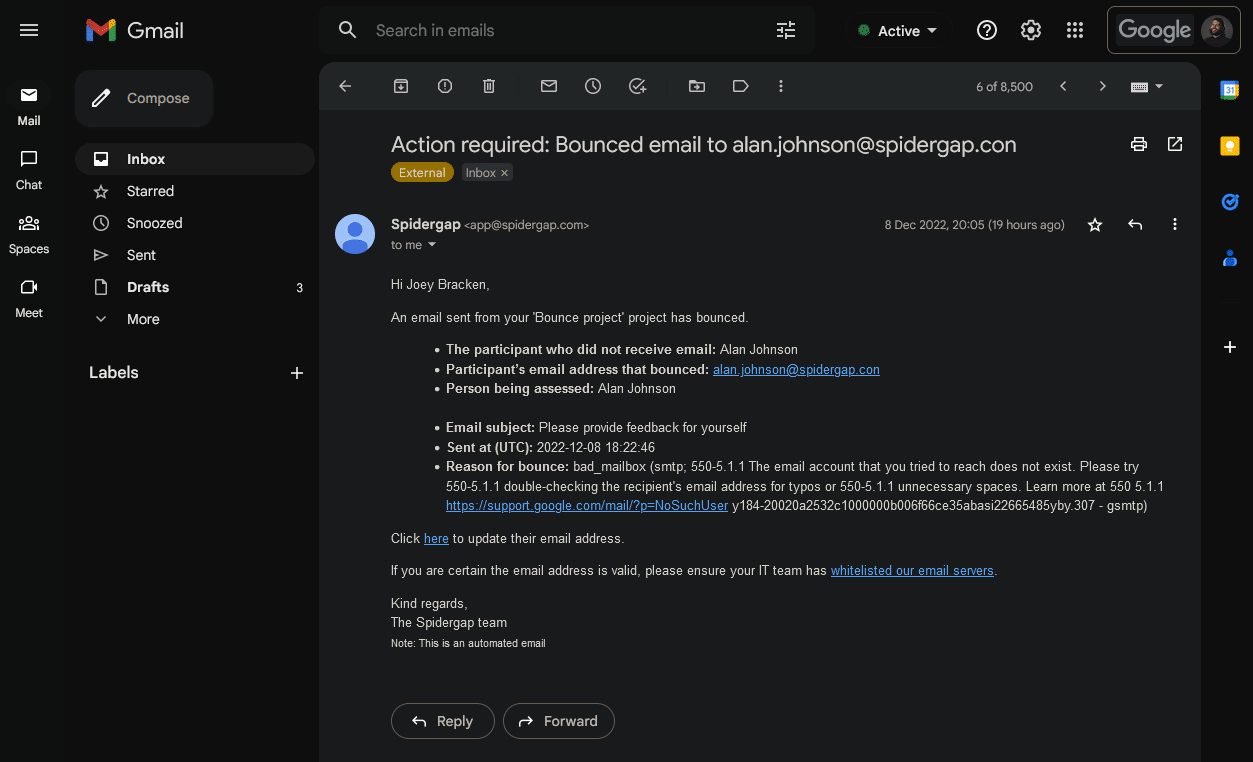The image size is (1253, 762).
Task: Open advanced search filters
Action: click(x=786, y=30)
